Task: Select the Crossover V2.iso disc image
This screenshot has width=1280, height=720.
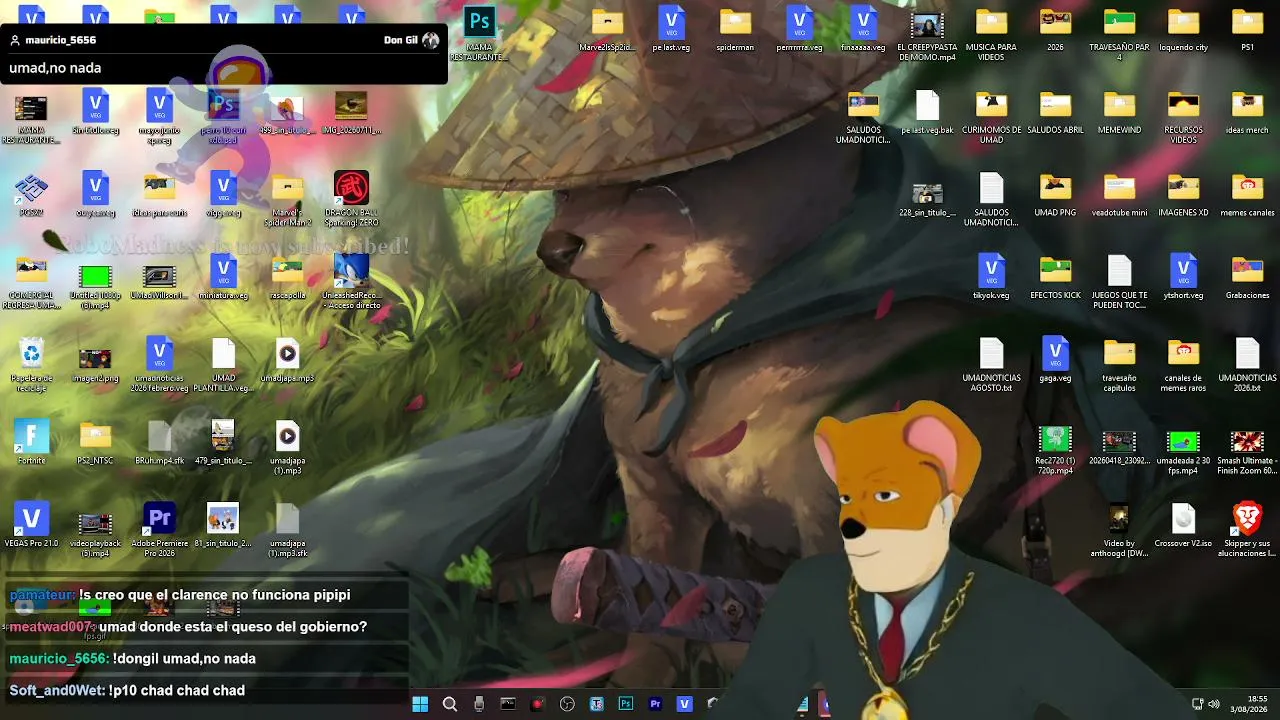Action: 1183,526
